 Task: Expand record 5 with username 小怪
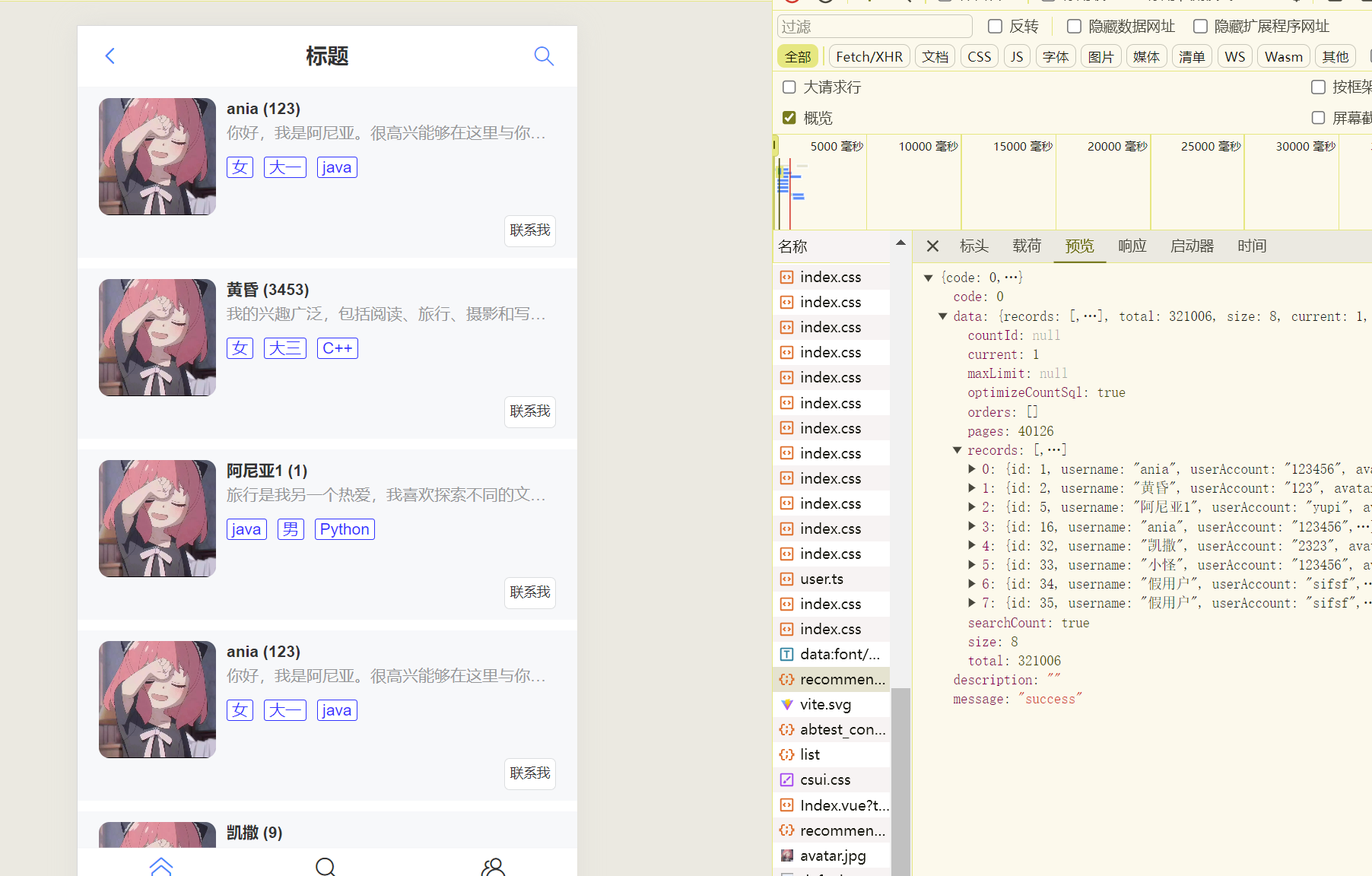pos(972,565)
